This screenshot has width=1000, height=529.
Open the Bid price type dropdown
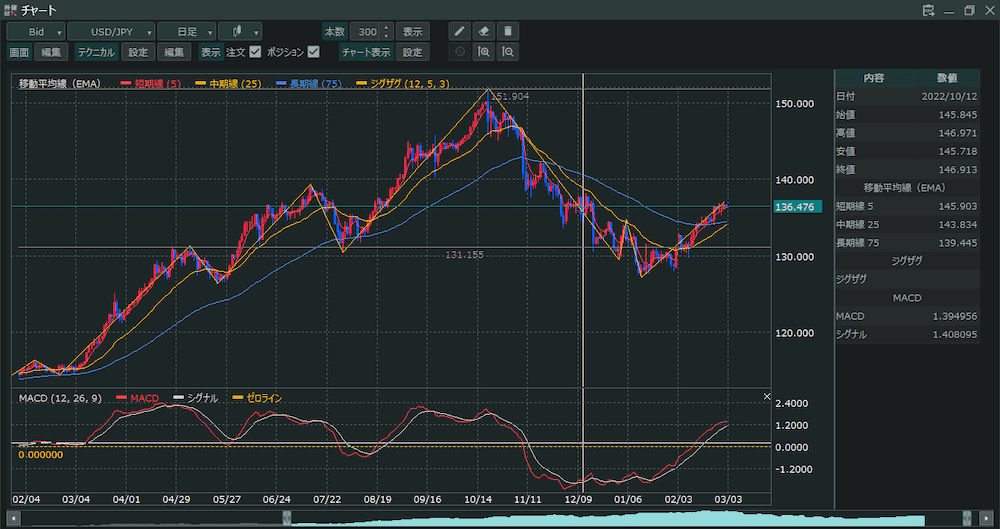[x=36, y=31]
